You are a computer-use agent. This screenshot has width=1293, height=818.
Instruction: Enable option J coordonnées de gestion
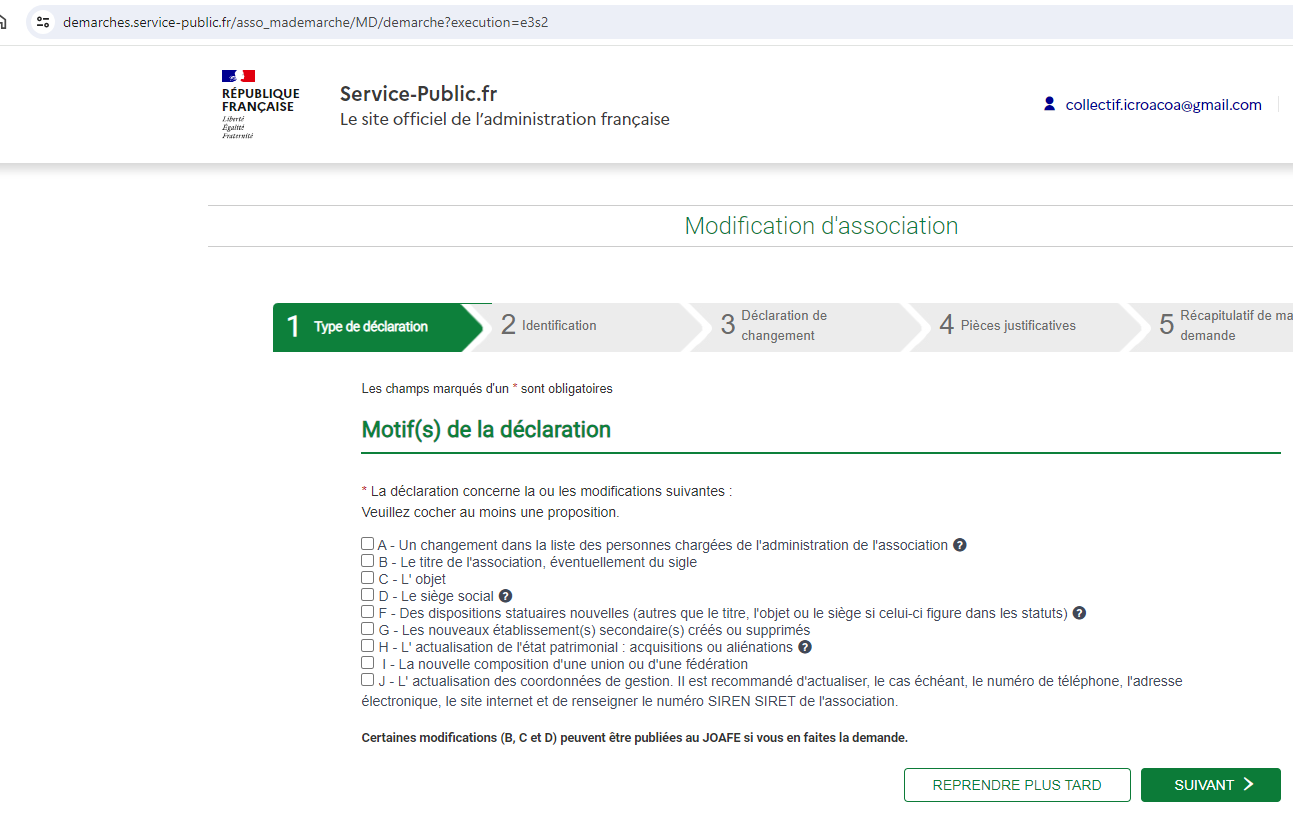coord(368,680)
